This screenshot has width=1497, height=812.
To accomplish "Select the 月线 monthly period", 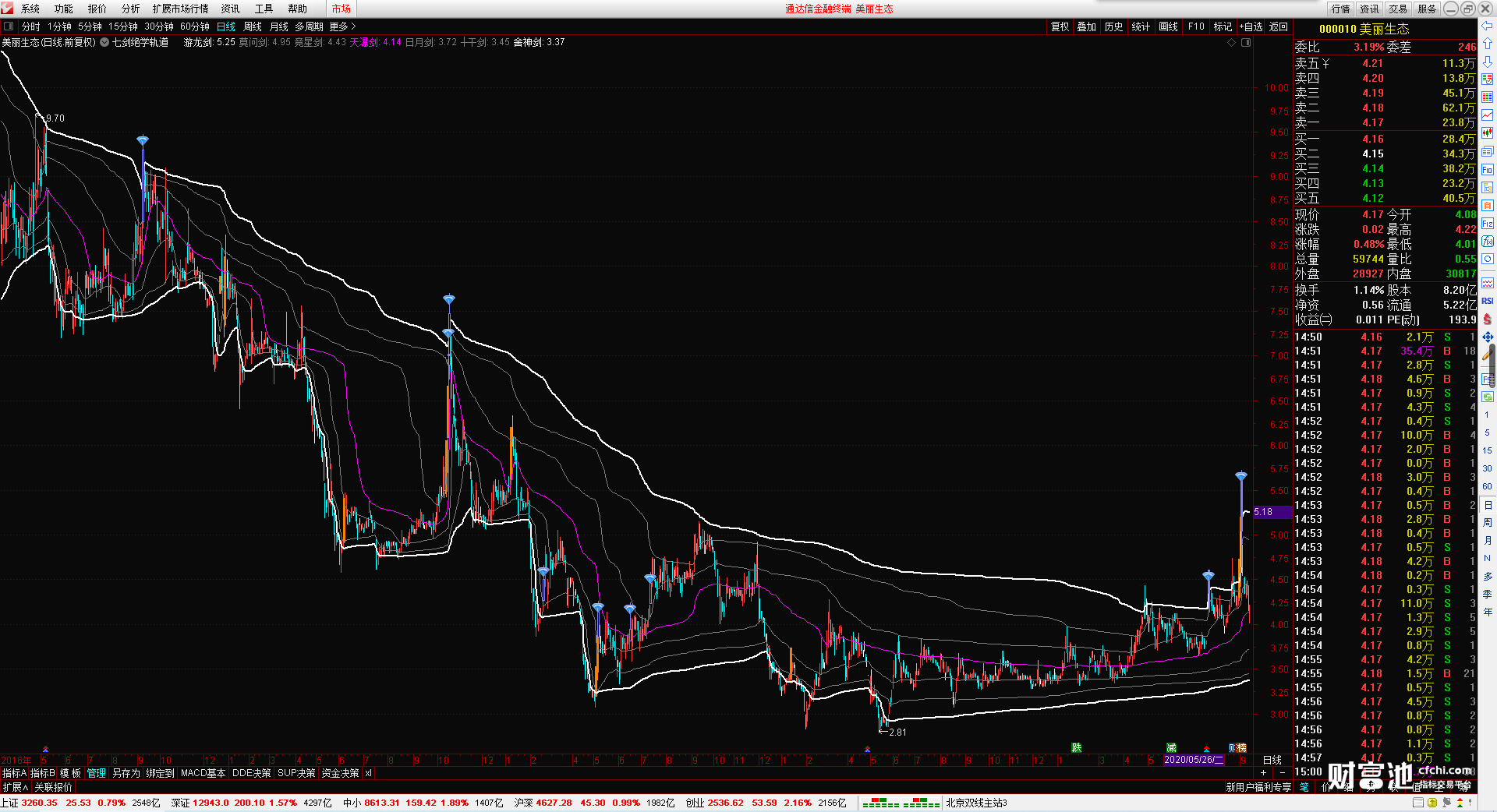I will click(x=279, y=26).
